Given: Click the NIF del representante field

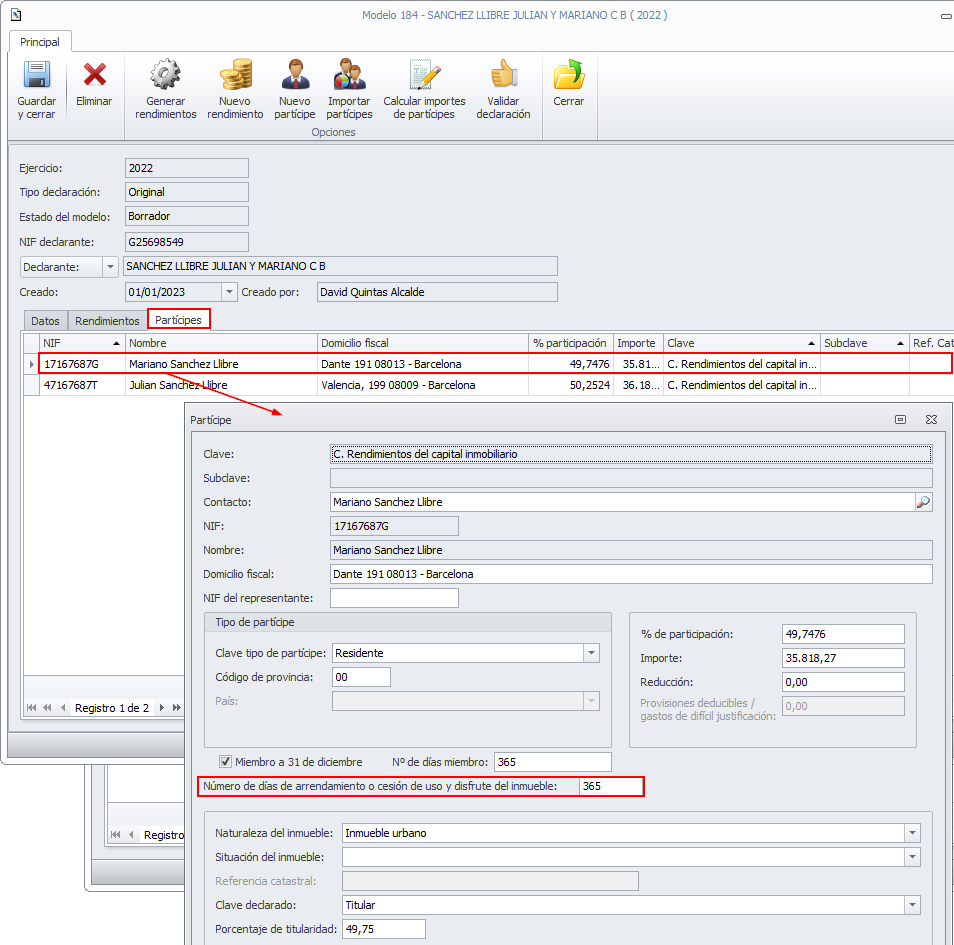Looking at the screenshot, I should (x=394, y=598).
